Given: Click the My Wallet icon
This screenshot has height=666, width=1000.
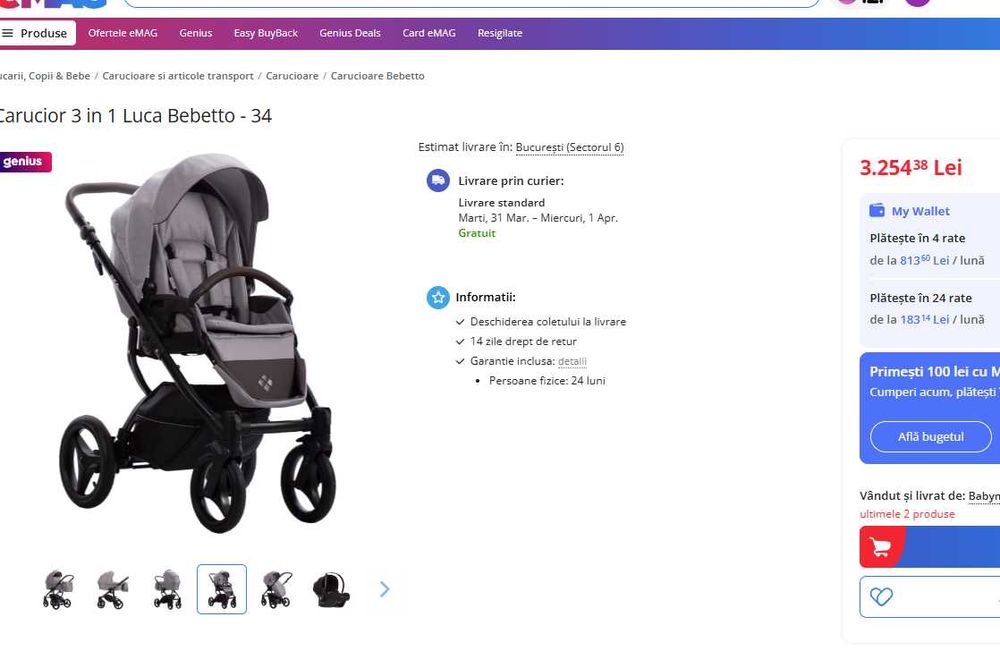Looking at the screenshot, I should coord(877,211).
